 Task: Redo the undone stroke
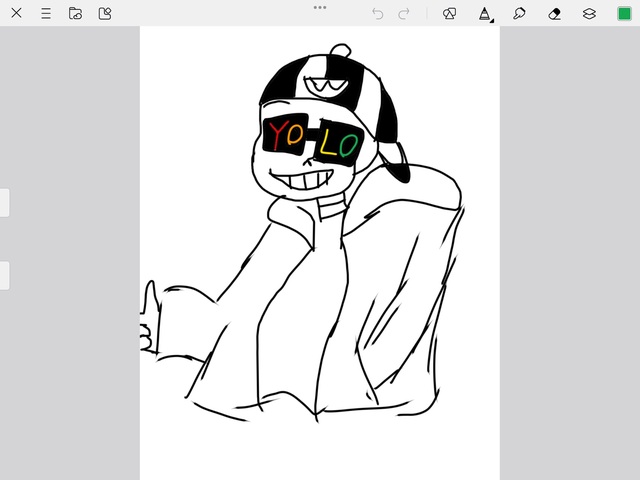405,13
